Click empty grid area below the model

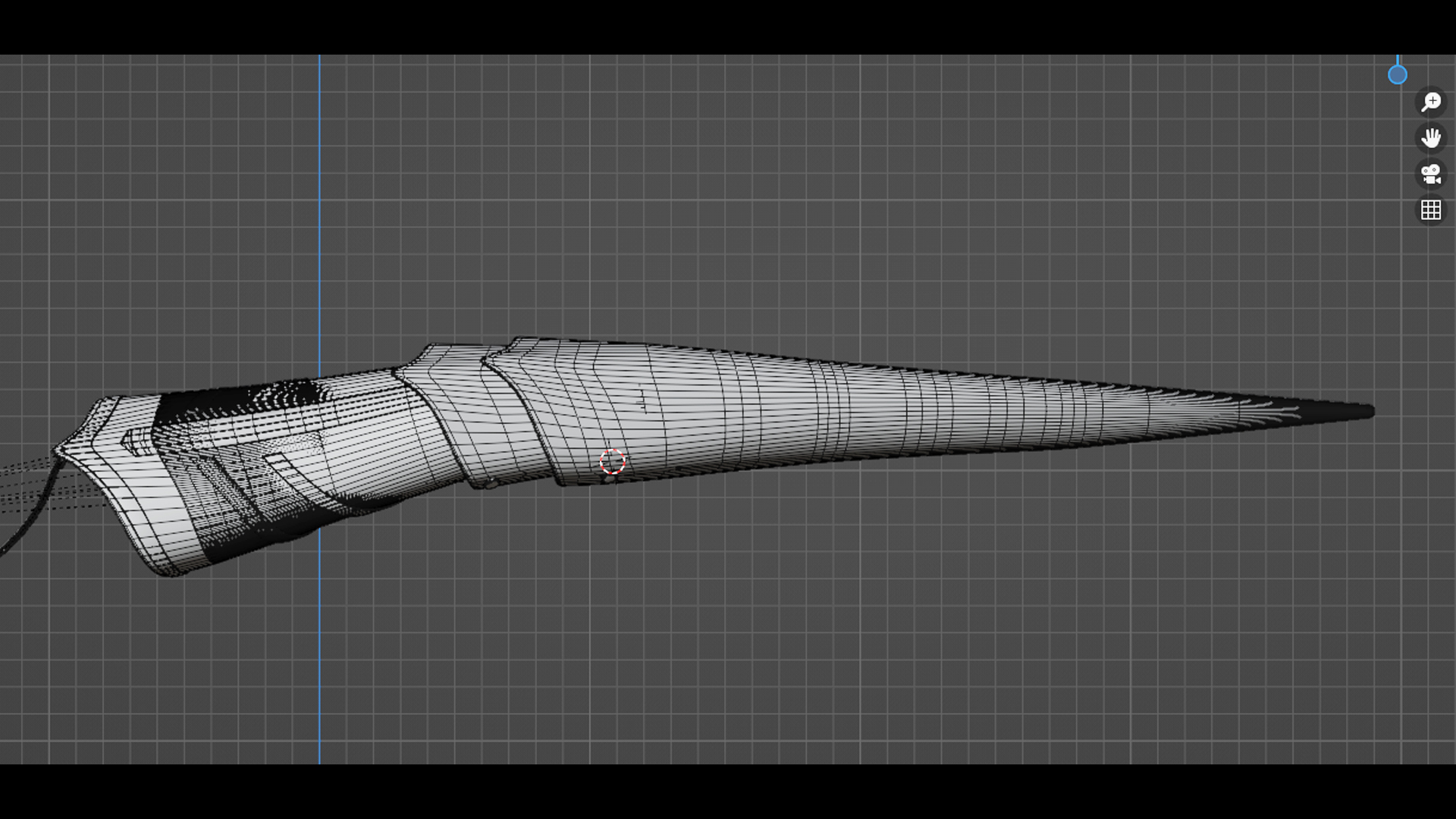pyautogui.click(x=758, y=645)
